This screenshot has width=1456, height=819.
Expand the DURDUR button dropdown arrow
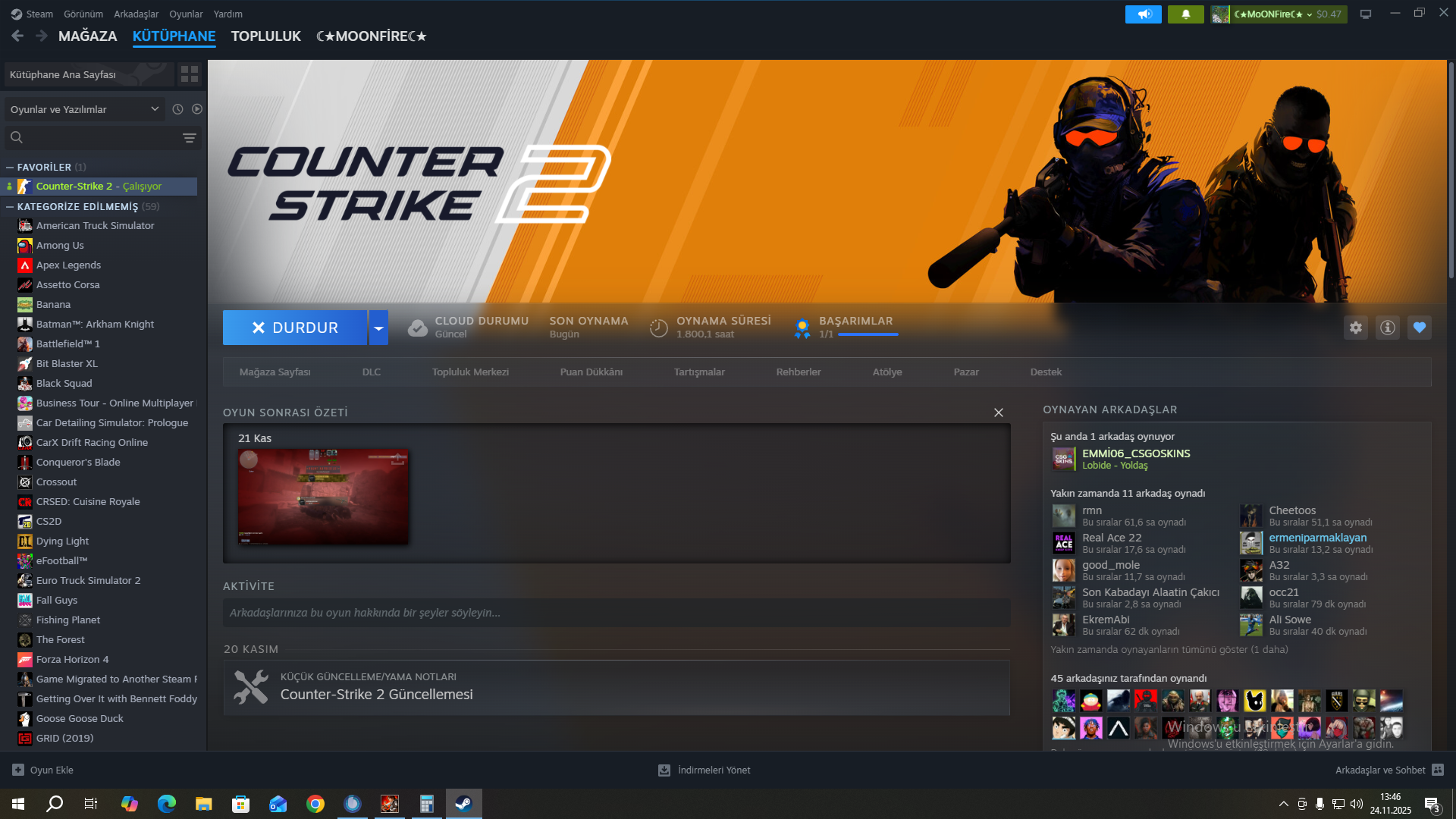click(x=378, y=328)
